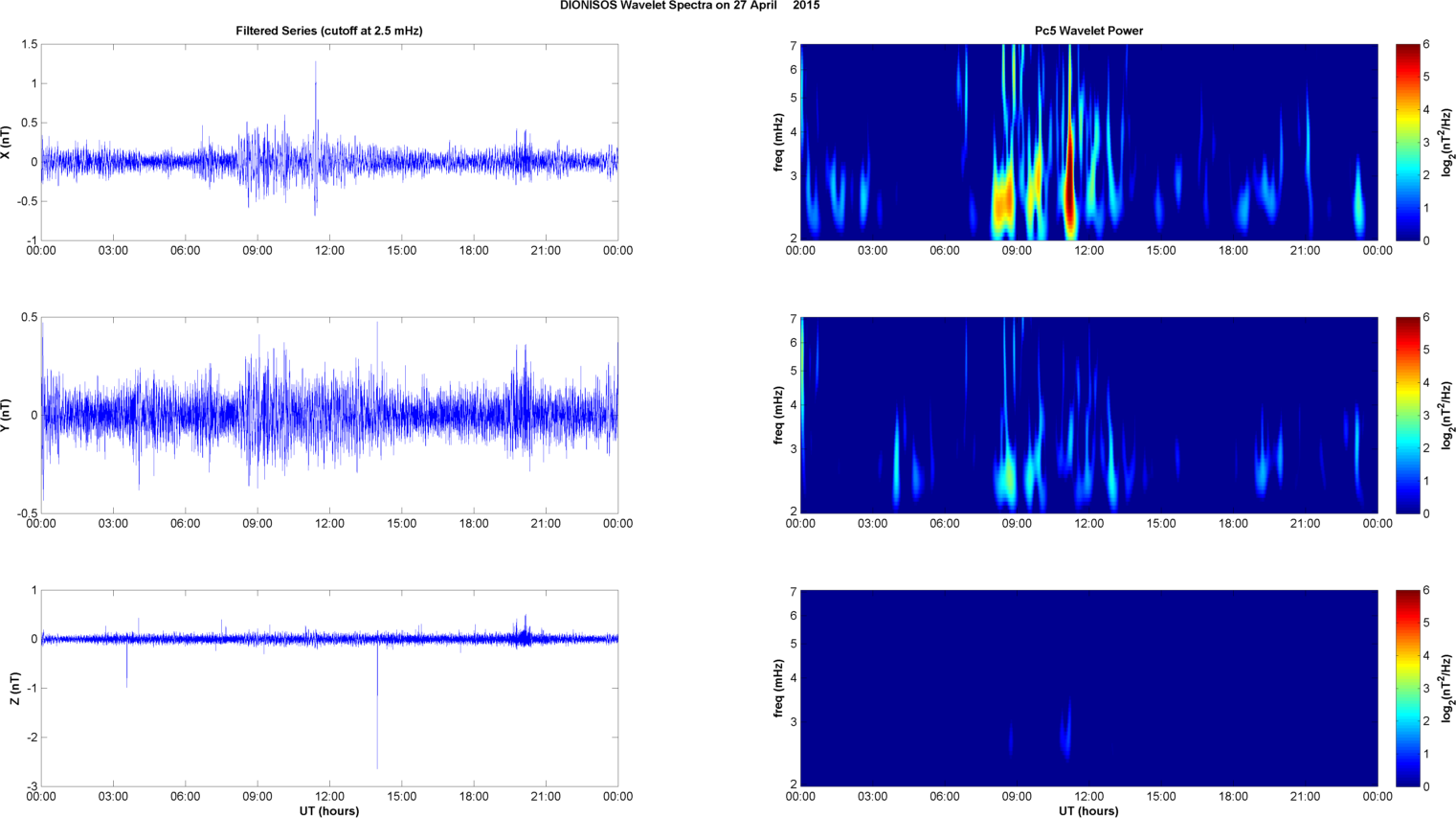Click the '7' frequency tick on the X wavelet spectrum
1456x818 pixels.
(x=794, y=46)
